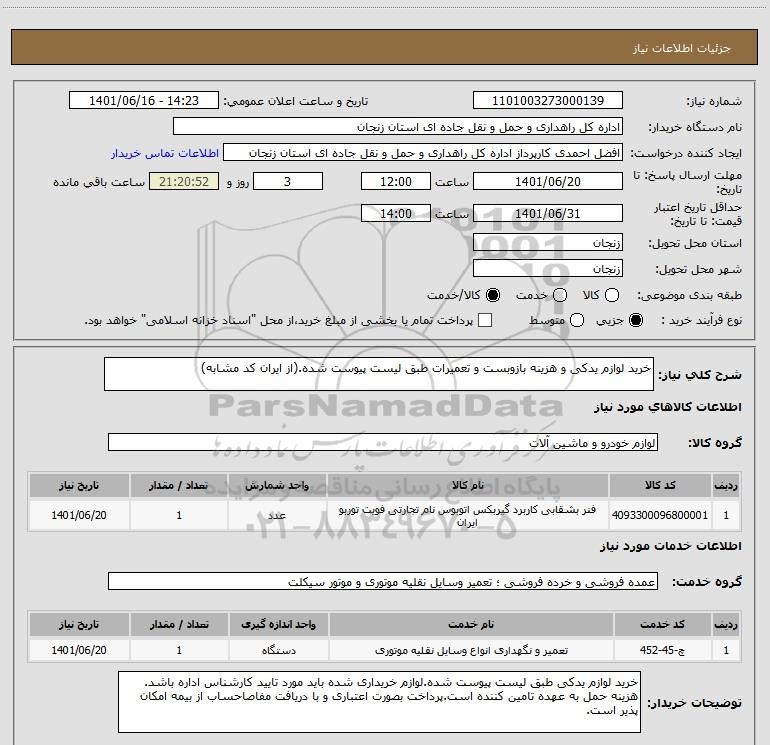Choose the متوسط purchase type radio
770x745 pixels.
pyautogui.click(x=577, y=321)
